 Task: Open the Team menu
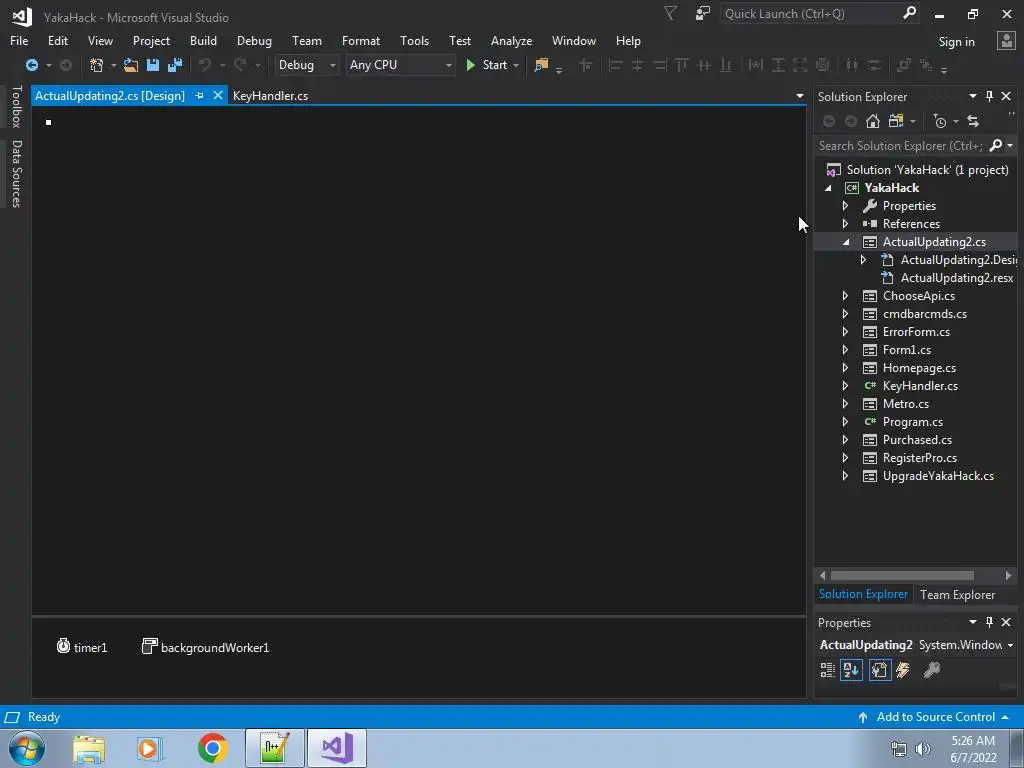(306, 40)
